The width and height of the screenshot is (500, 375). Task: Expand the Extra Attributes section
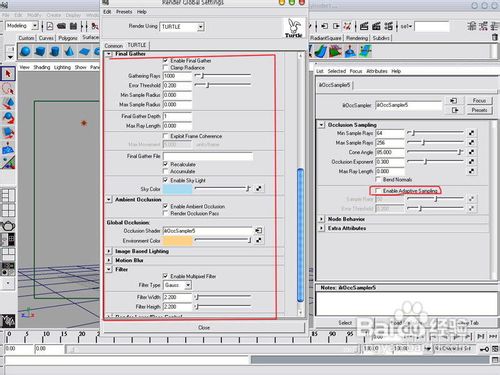[x=321, y=228]
